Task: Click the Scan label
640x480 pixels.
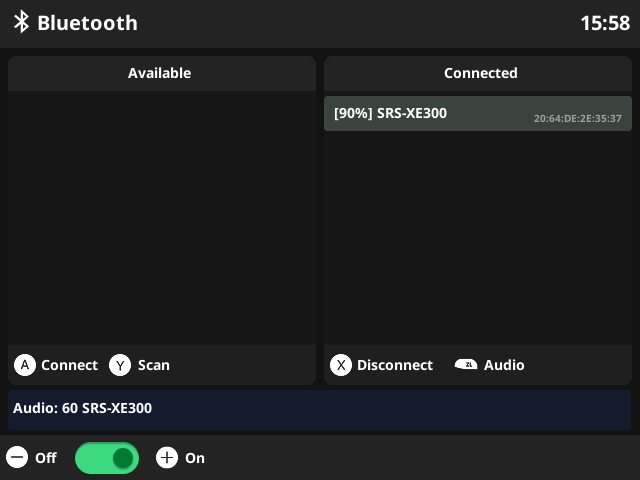Action: pyautogui.click(x=154, y=365)
